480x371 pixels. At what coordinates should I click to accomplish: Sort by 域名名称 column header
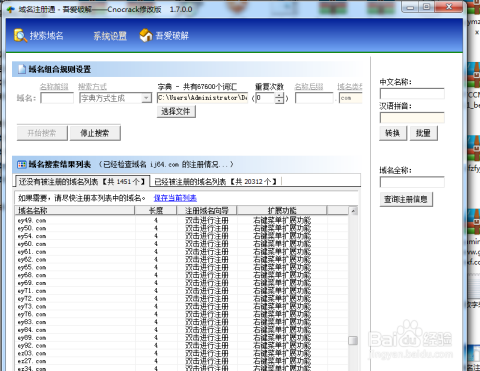(x=75, y=210)
